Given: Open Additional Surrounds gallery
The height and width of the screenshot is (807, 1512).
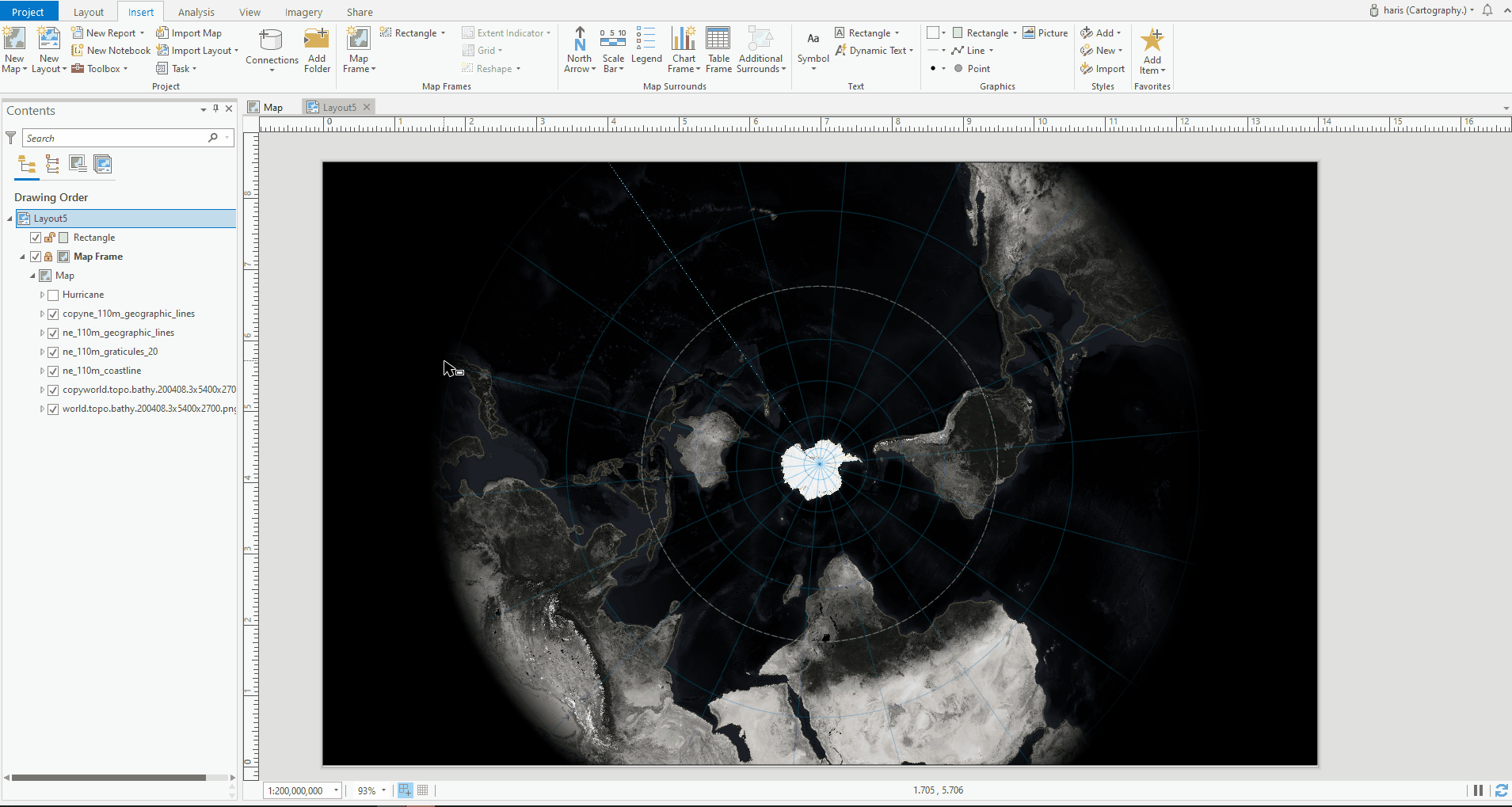Looking at the screenshot, I should tap(760, 50).
